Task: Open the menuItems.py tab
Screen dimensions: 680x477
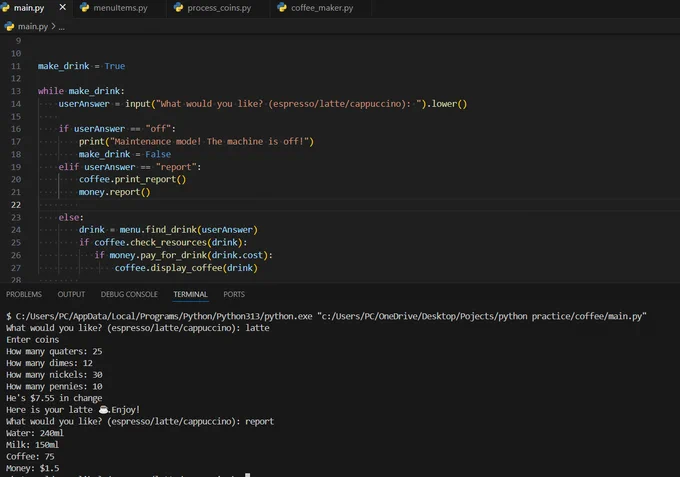Action: point(120,8)
